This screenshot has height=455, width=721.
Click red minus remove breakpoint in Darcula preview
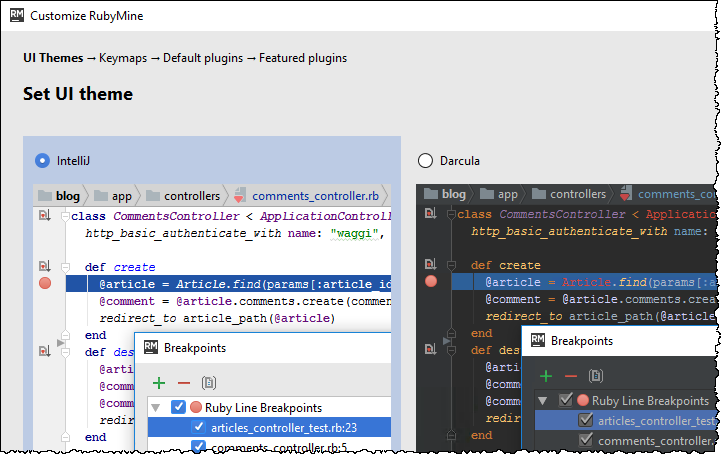570,376
